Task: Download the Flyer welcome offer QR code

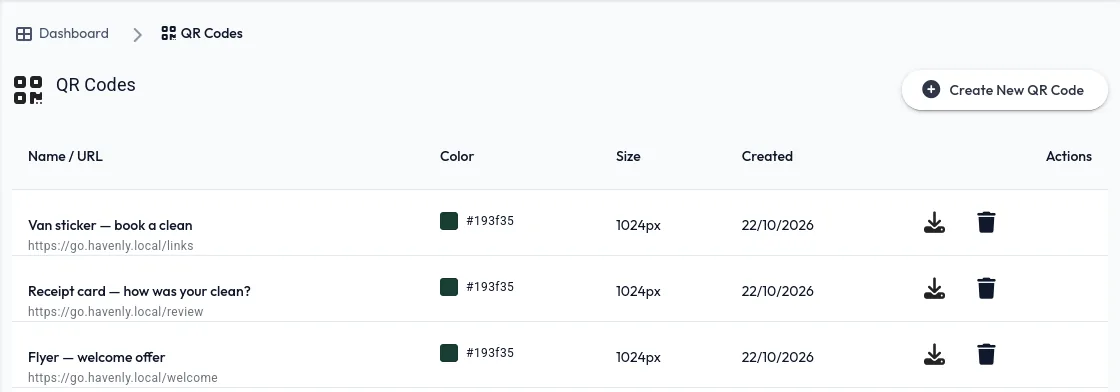Action: pyautogui.click(x=934, y=354)
